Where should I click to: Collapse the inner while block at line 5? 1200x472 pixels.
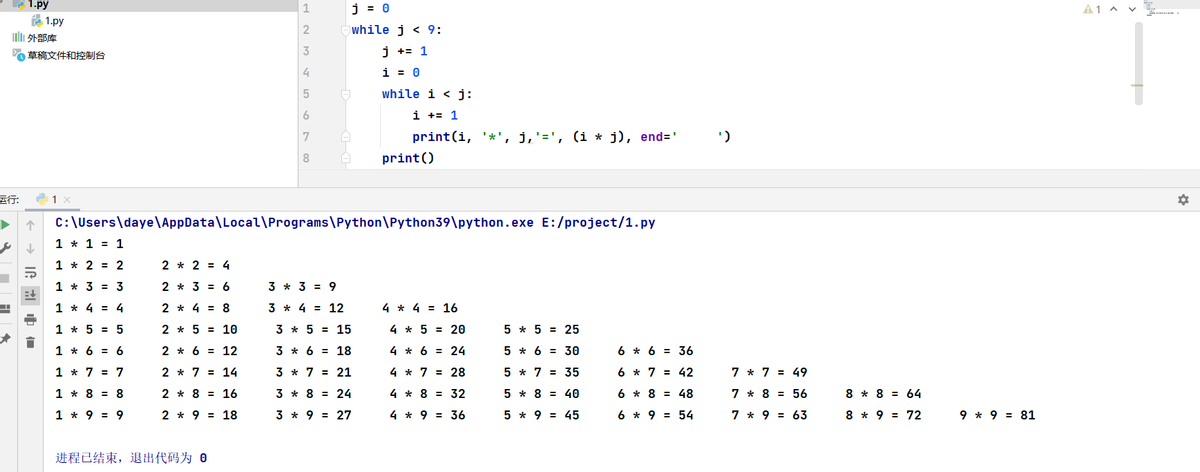345,94
